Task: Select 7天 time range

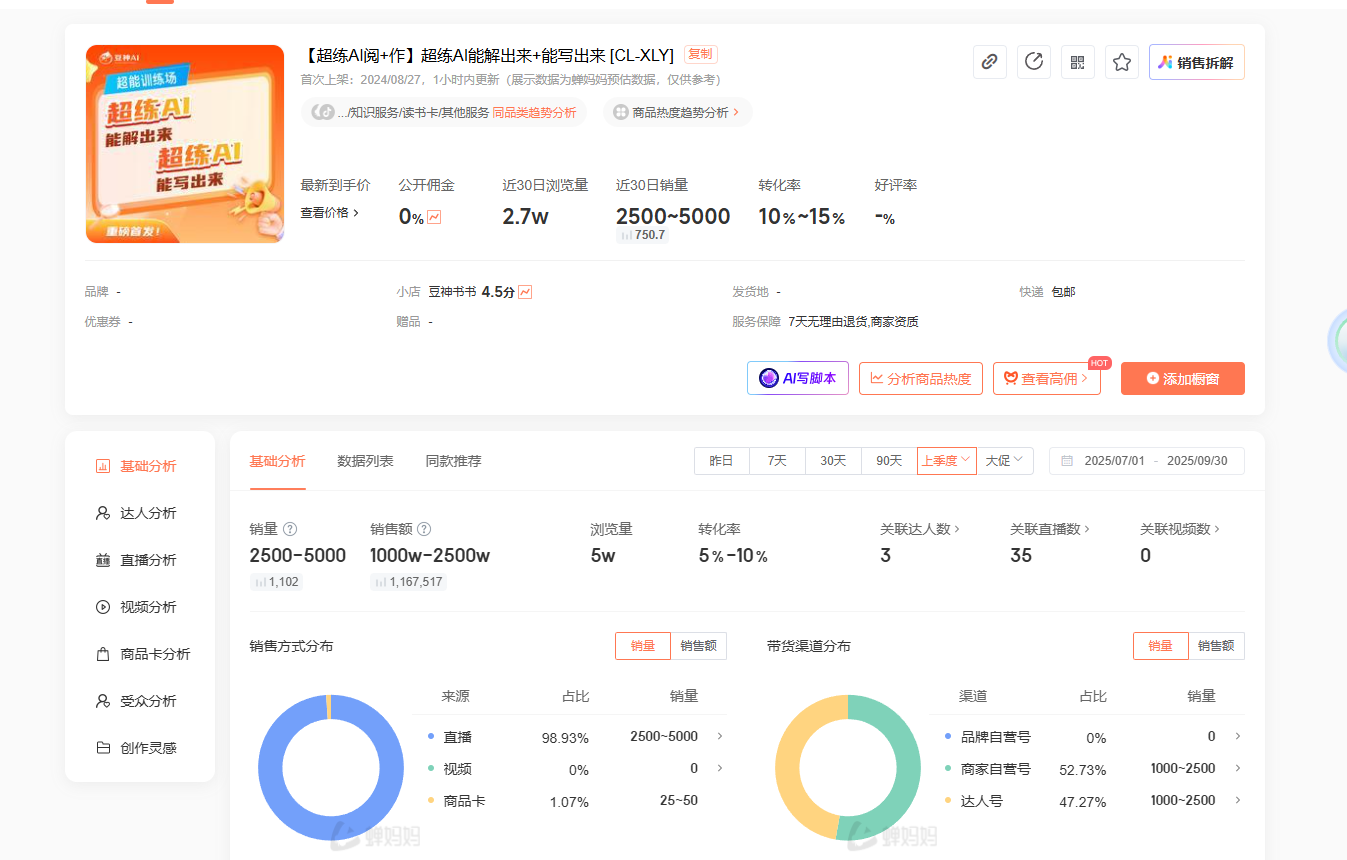Action: tap(777, 461)
